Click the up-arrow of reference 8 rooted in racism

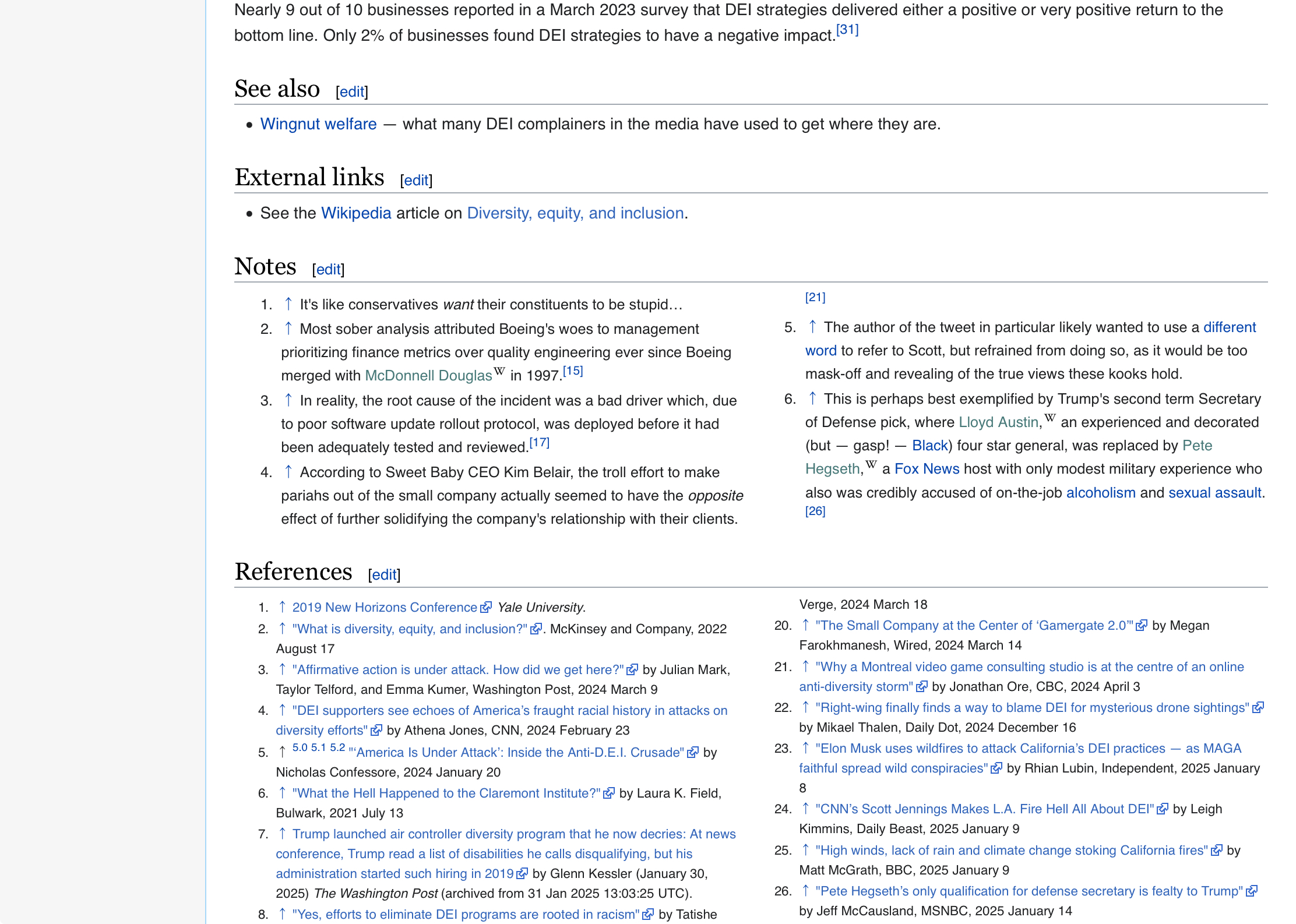click(x=282, y=914)
